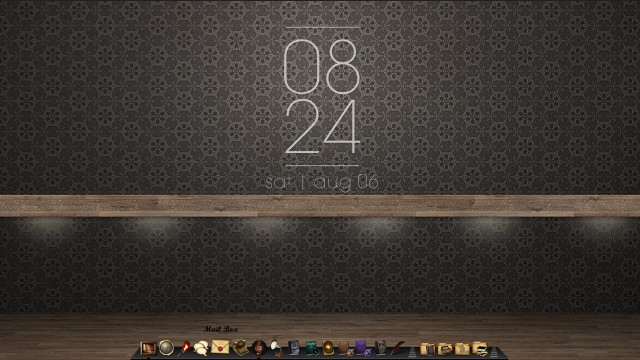Viewport: 640px width, 360px height.
Task: Open the dock folder containing a typewriter
Action: click(x=445, y=349)
